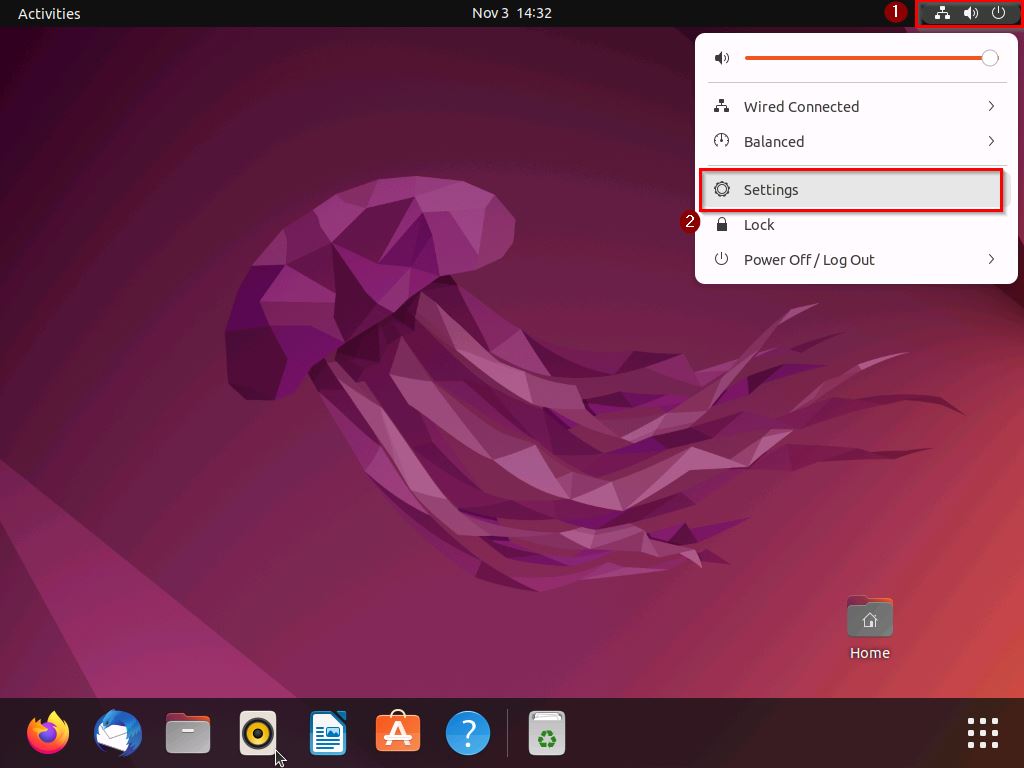Launch Firefox from the dock
The height and width of the screenshot is (768, 1024).
47,733
